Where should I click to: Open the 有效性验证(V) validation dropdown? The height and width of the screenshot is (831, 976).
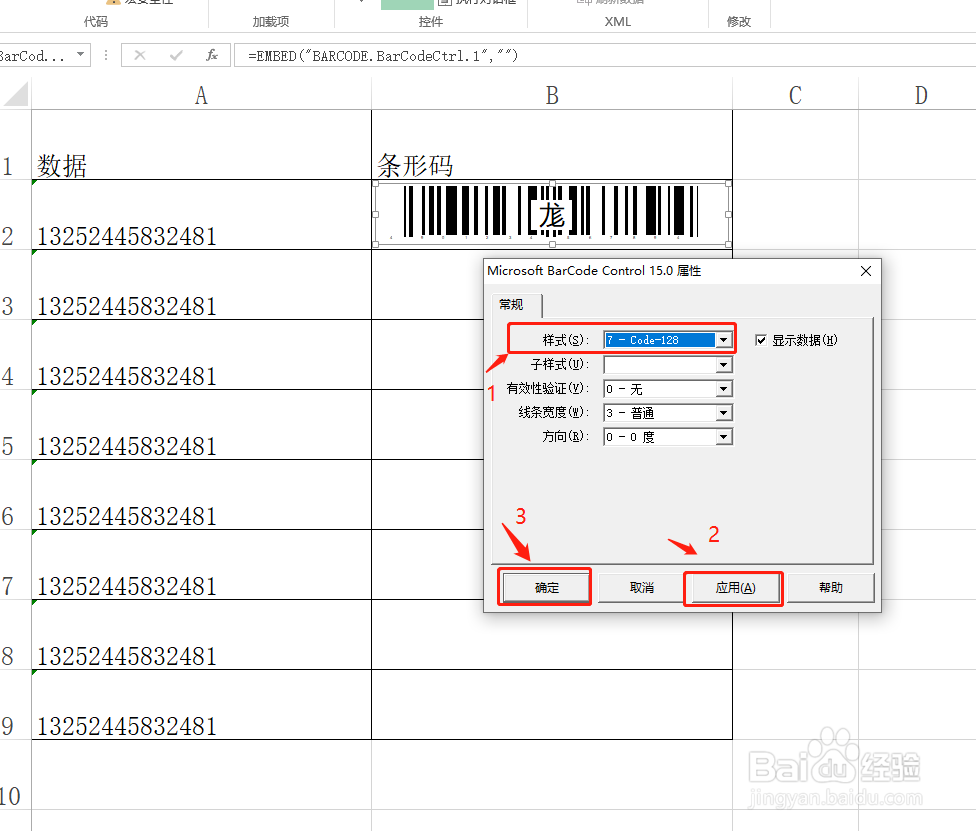723,389
